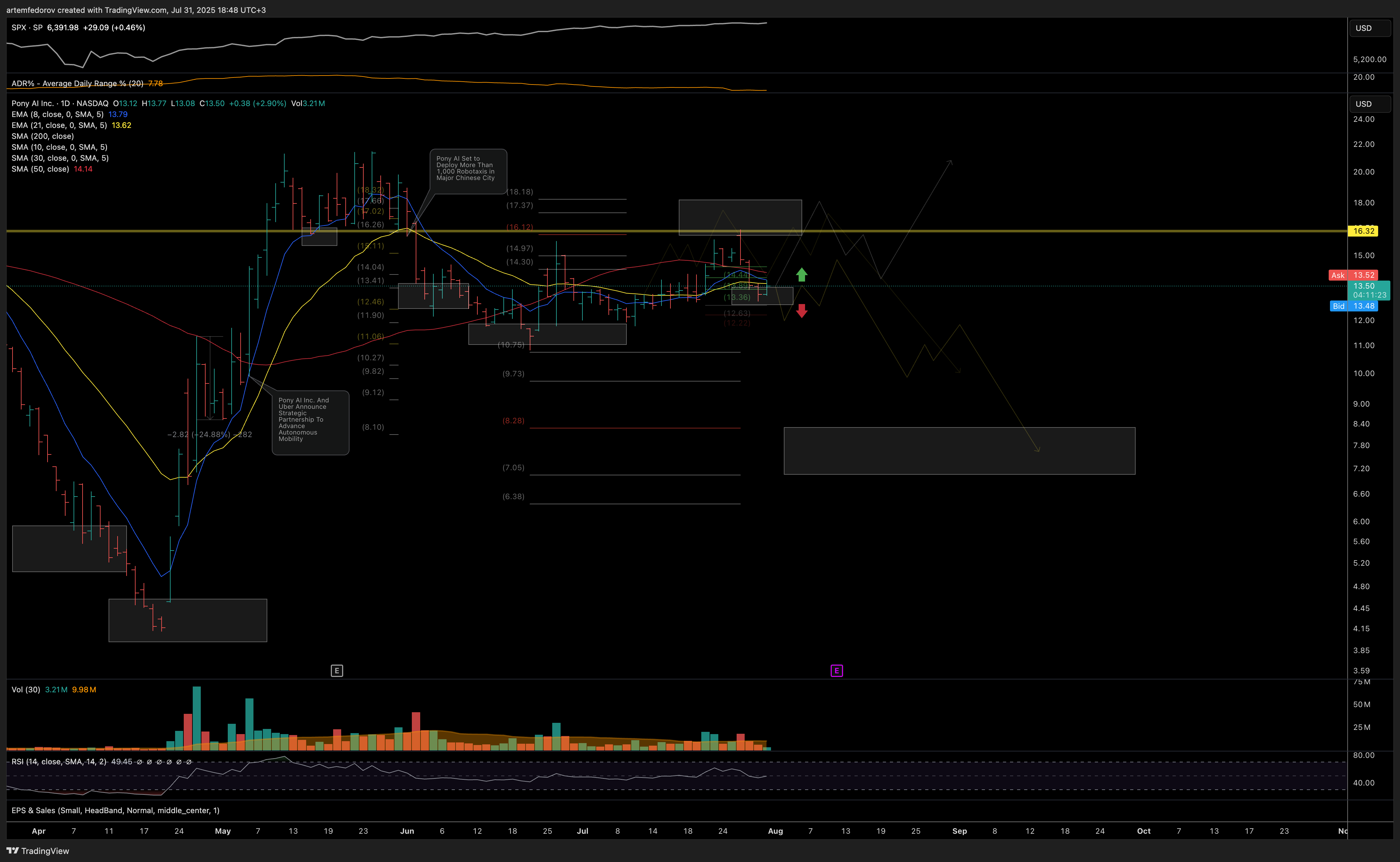Select the EMA (21, close) indicator legend
This screenshot has width=1400, height=862.
[59, 125]
